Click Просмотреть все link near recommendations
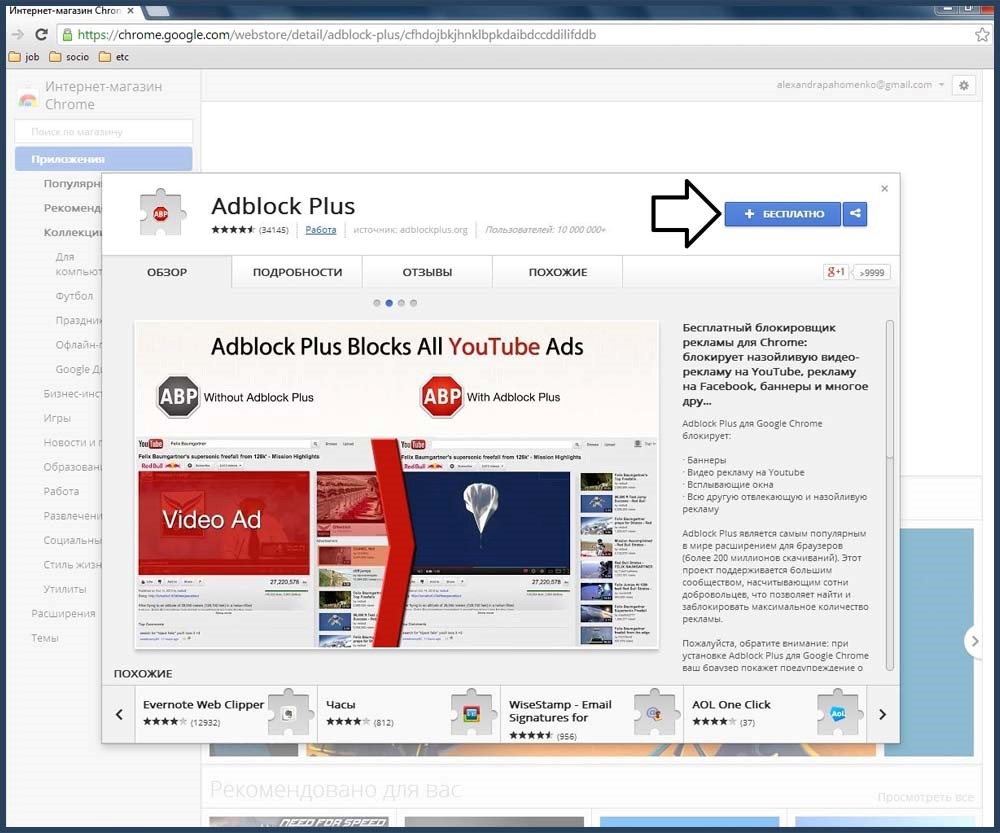 [x=925, y=797]
